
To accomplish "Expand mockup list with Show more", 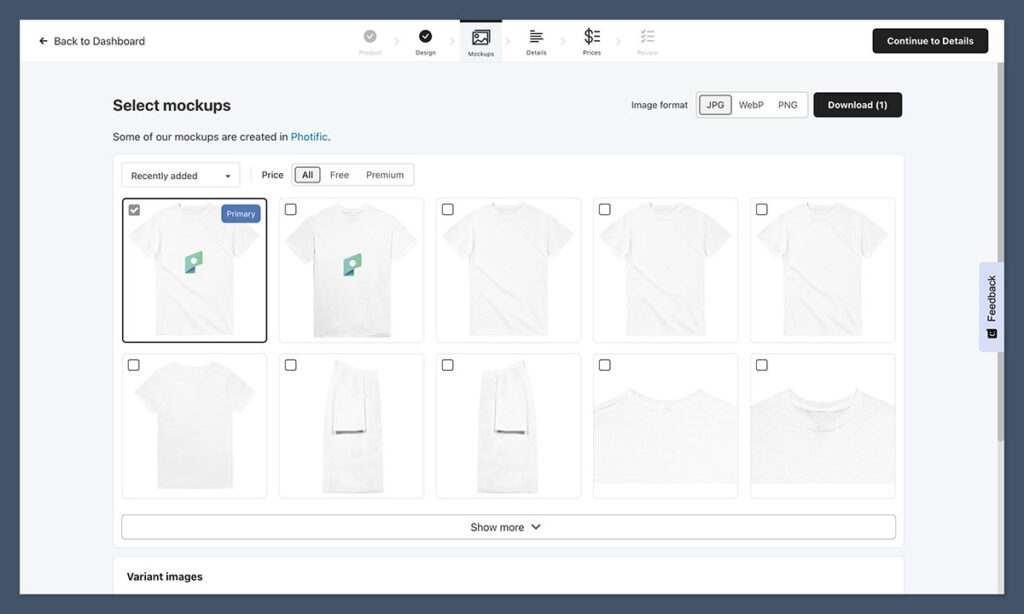I will tap(508, 527).
